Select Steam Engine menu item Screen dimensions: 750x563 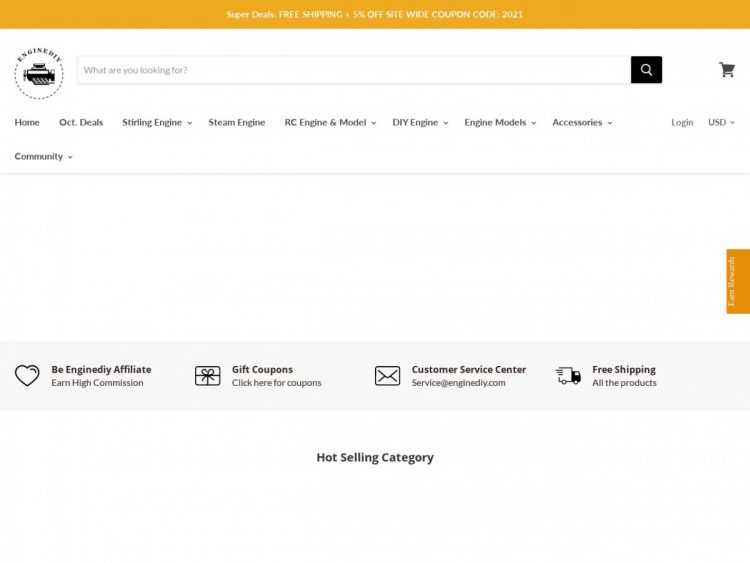click(x=237, y=122)
